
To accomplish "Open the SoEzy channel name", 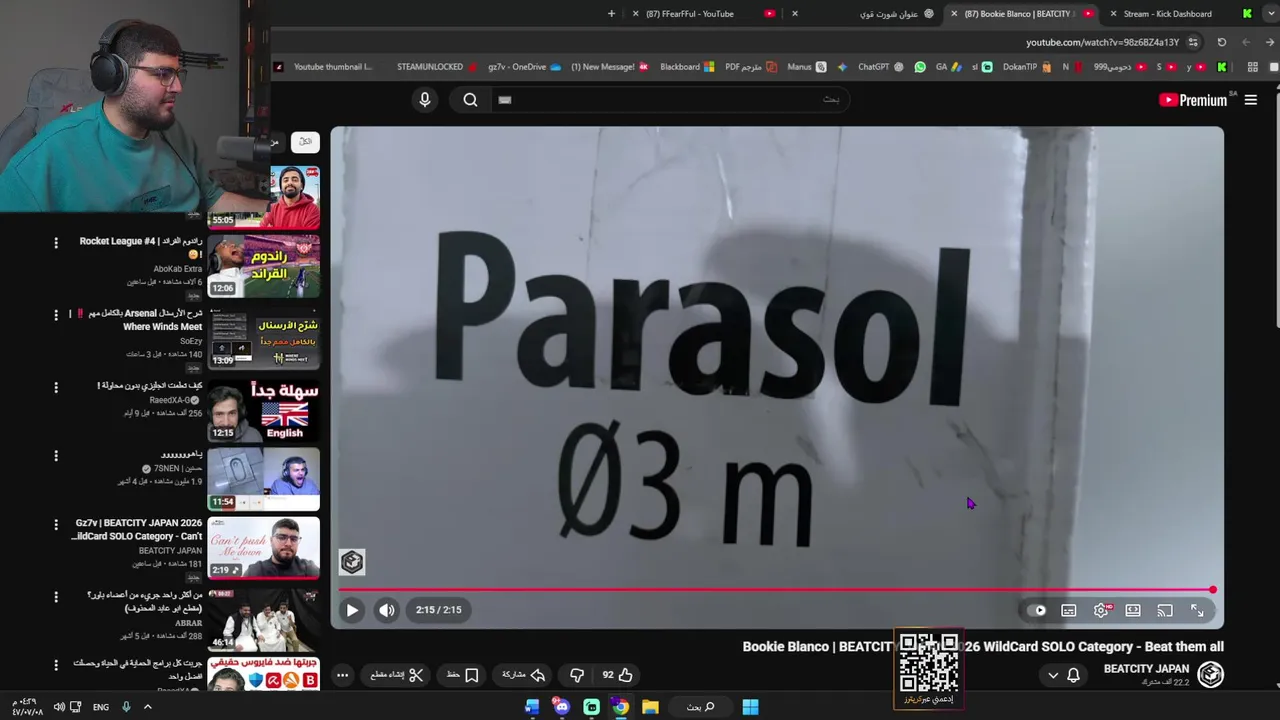I will 190,341.
